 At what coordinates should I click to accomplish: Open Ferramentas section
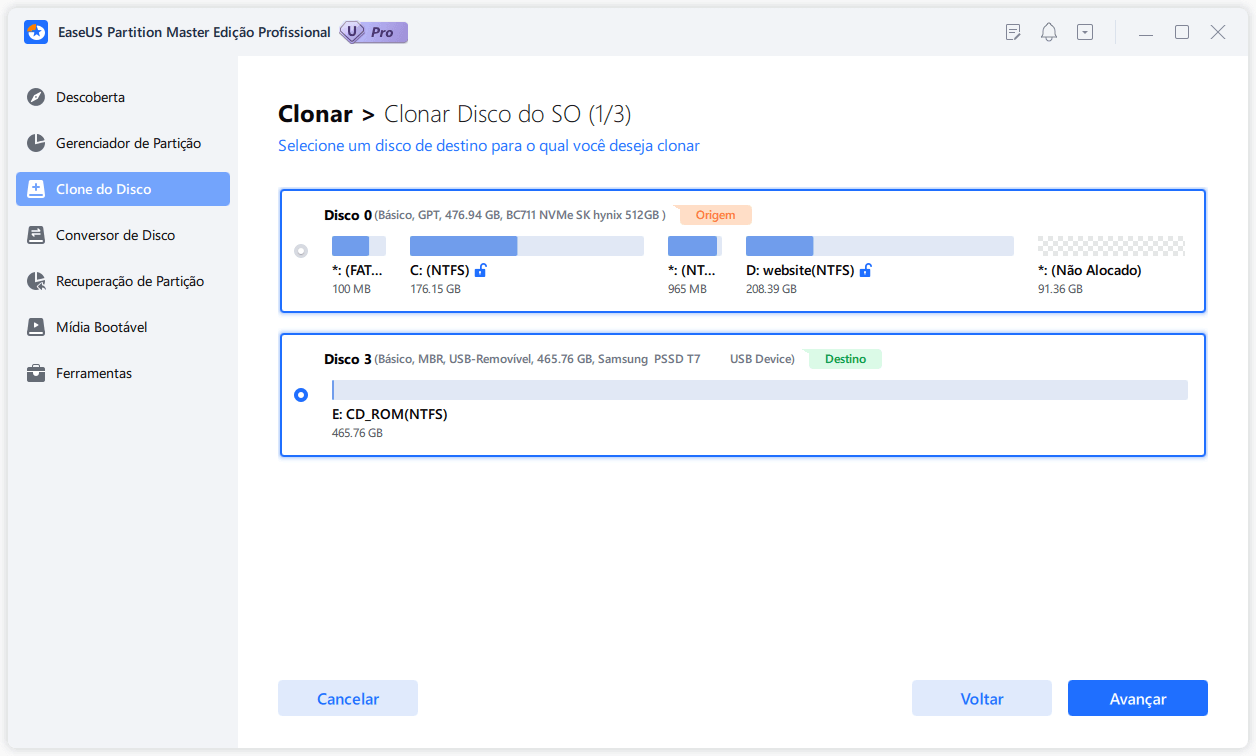(123, 373)
